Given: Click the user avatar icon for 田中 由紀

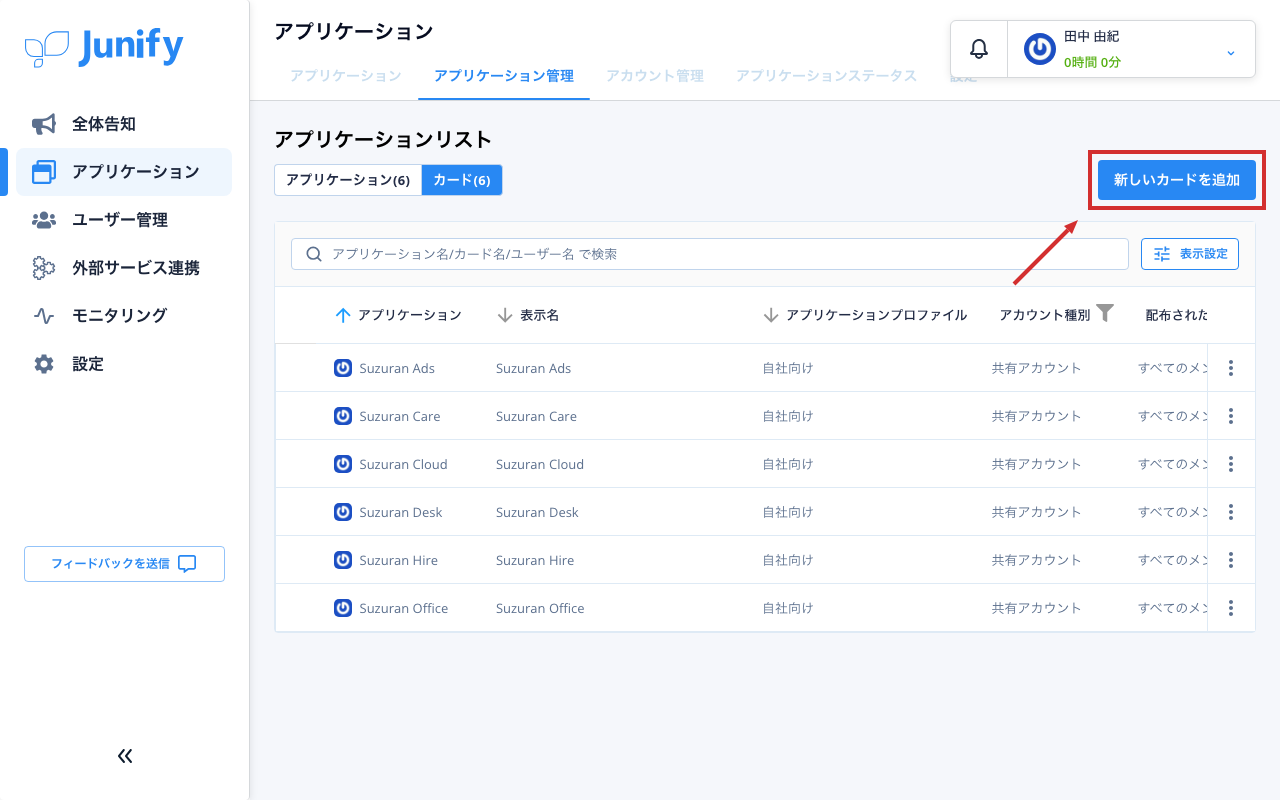Looking at the screenshot, I should (1040, 49).
